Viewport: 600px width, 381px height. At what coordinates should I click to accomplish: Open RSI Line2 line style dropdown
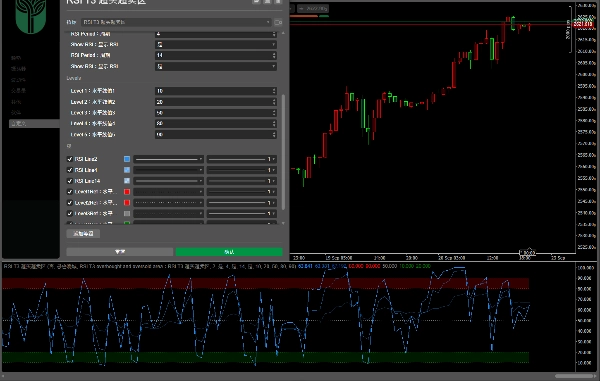[x=168, y=159]
